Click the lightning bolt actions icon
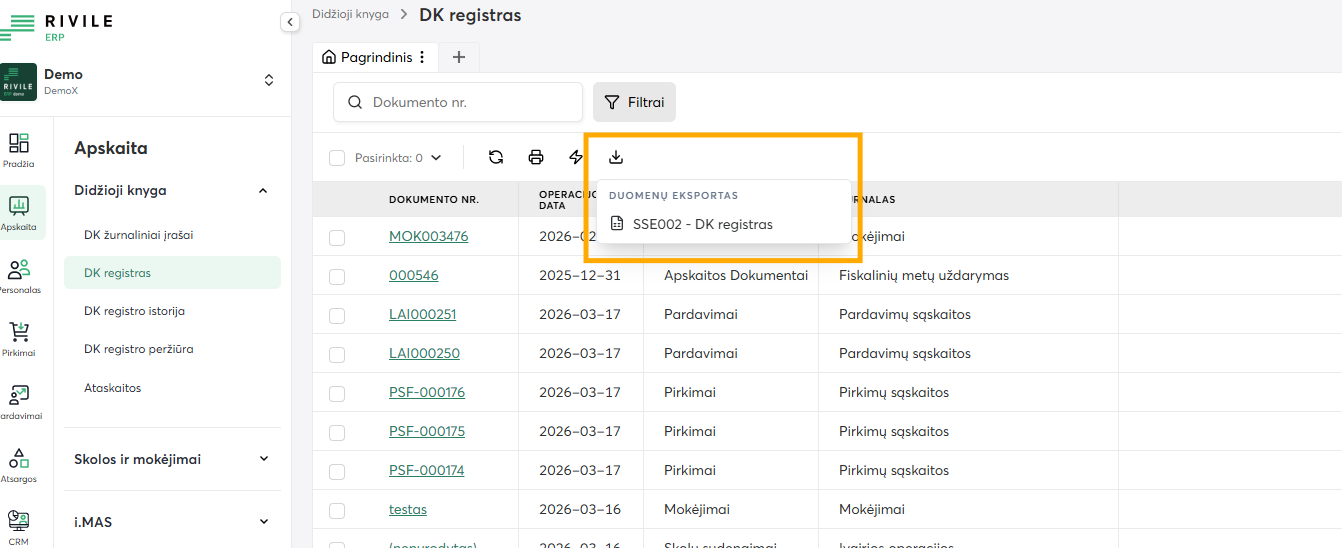 [x=576, y=157]
